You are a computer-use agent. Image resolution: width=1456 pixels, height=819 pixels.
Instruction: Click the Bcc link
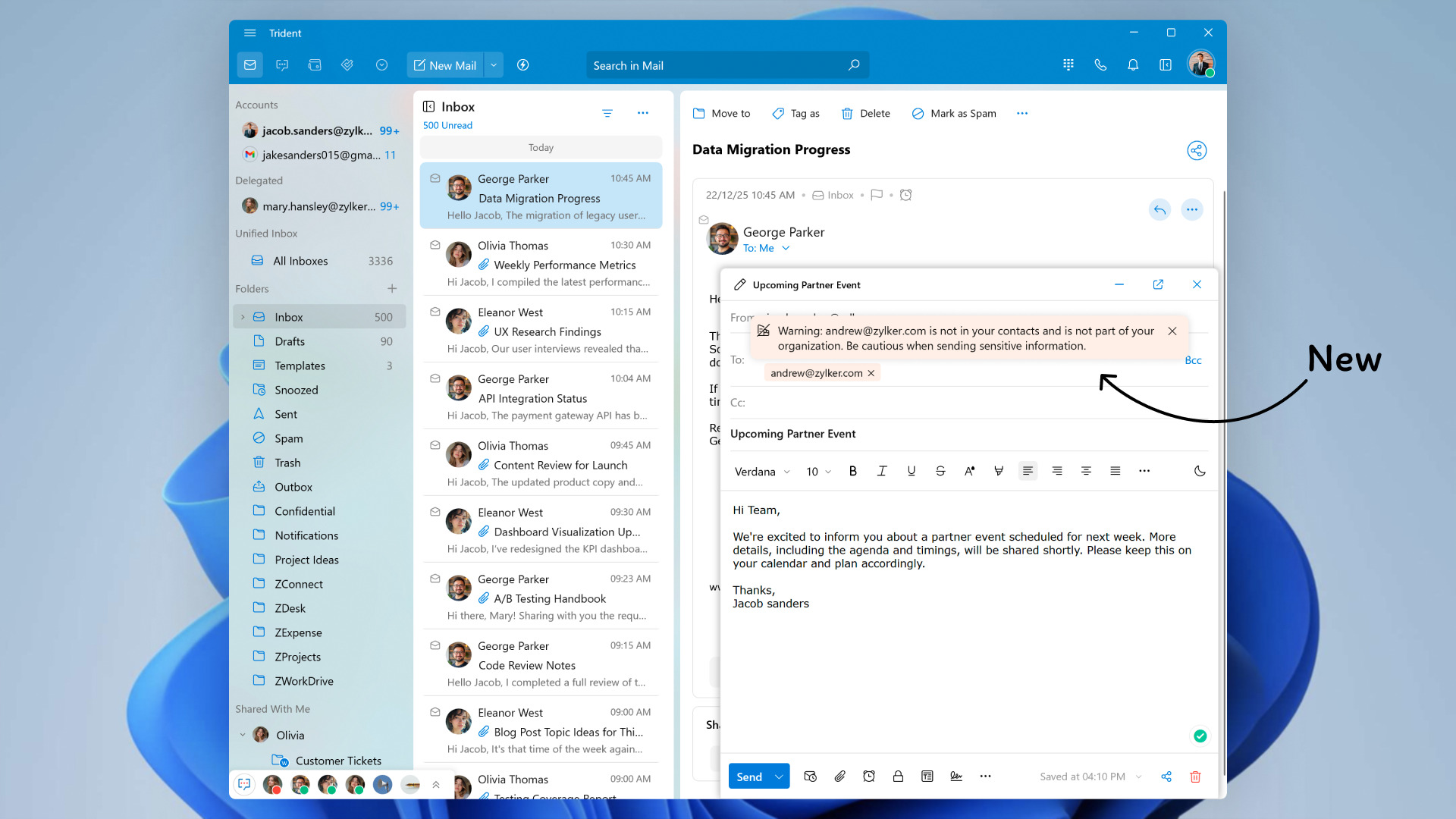point(1193,360)
